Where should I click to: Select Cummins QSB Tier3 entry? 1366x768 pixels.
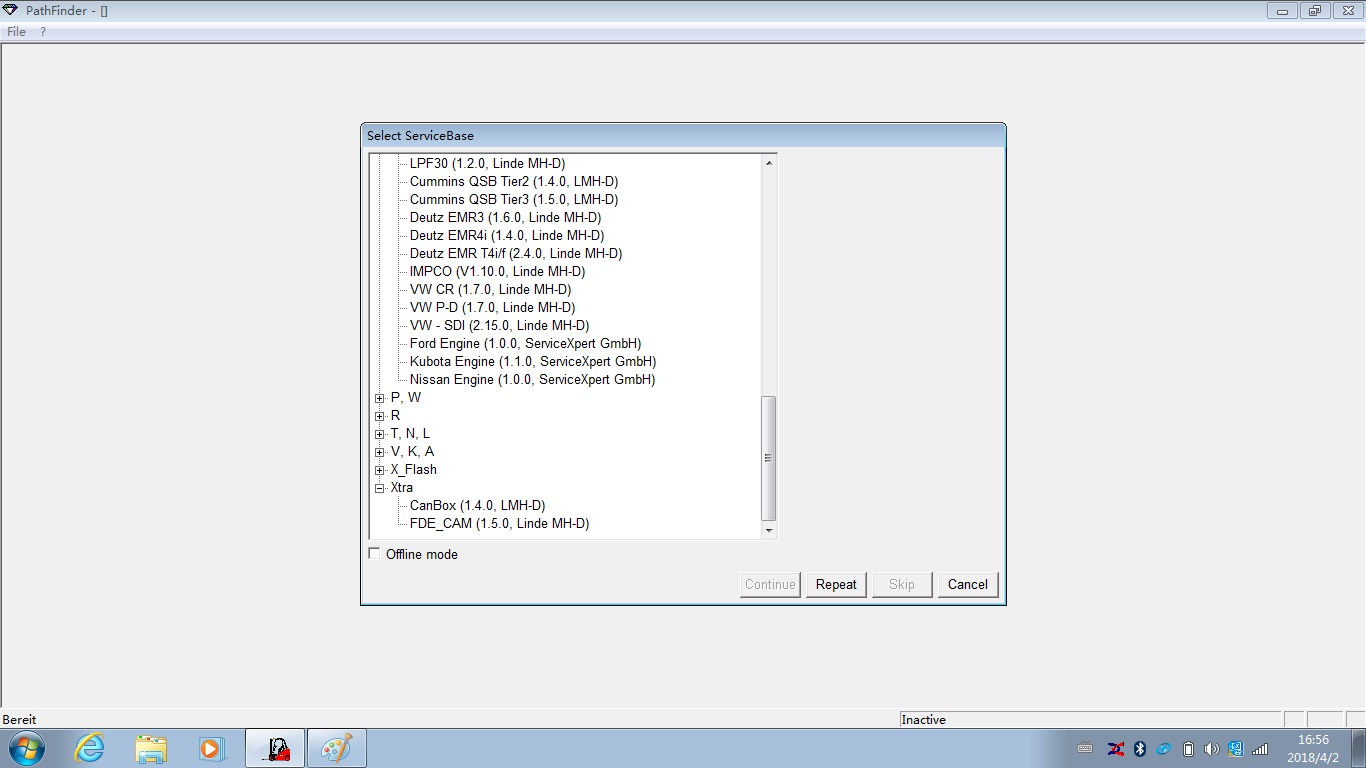[x=514, y=199]
